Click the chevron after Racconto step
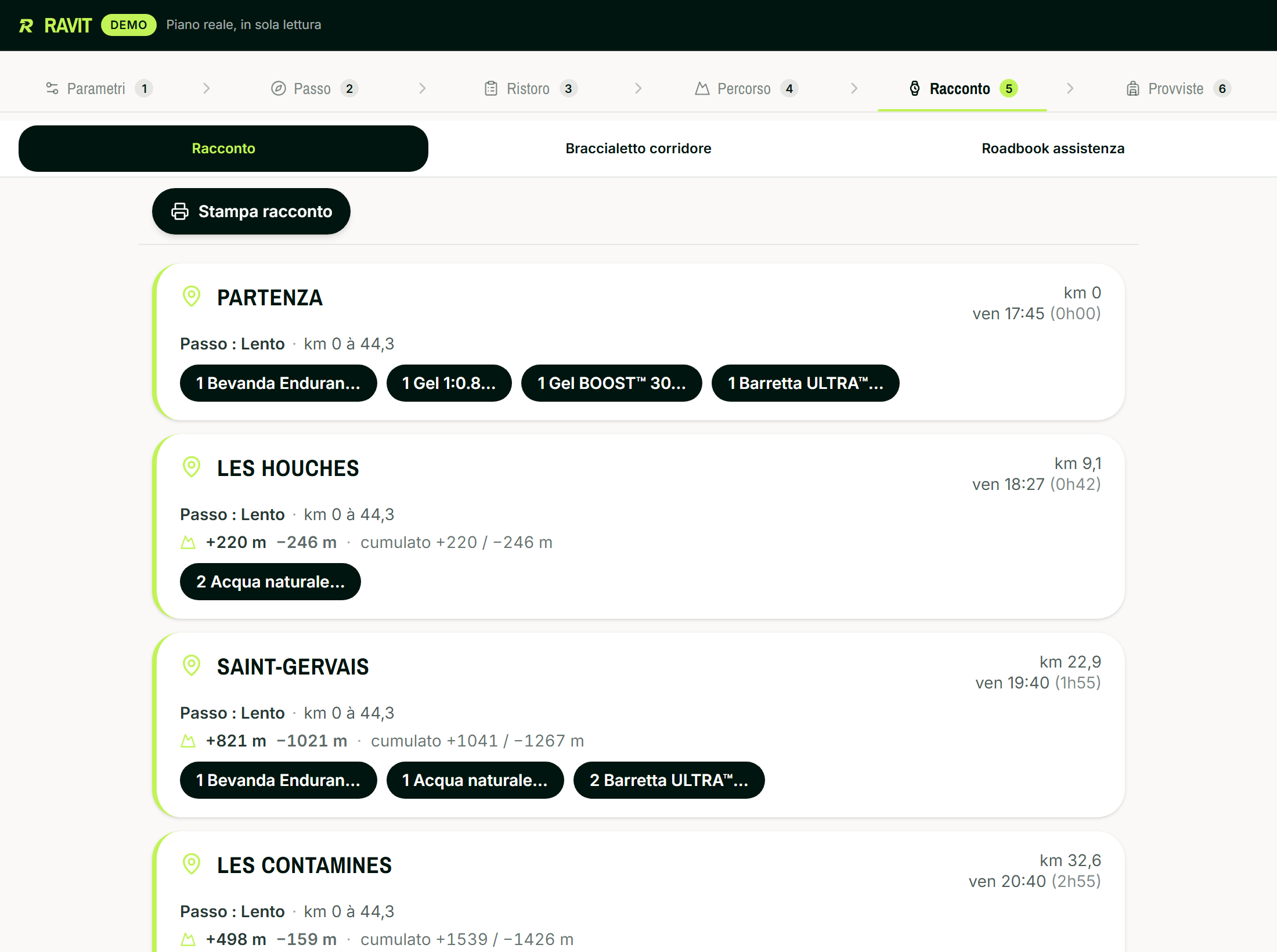The width and height of the screenshot is (1277, 952). point(1070,88)
